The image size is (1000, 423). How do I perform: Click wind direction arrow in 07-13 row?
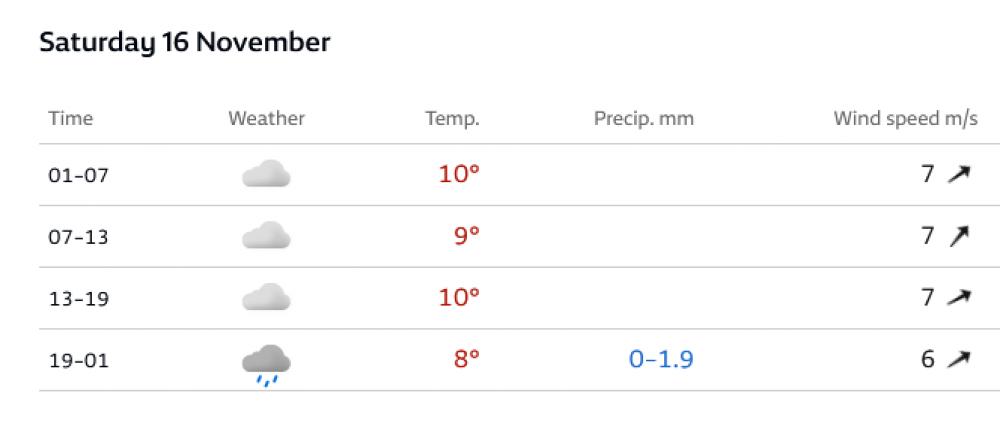[959, 236]
